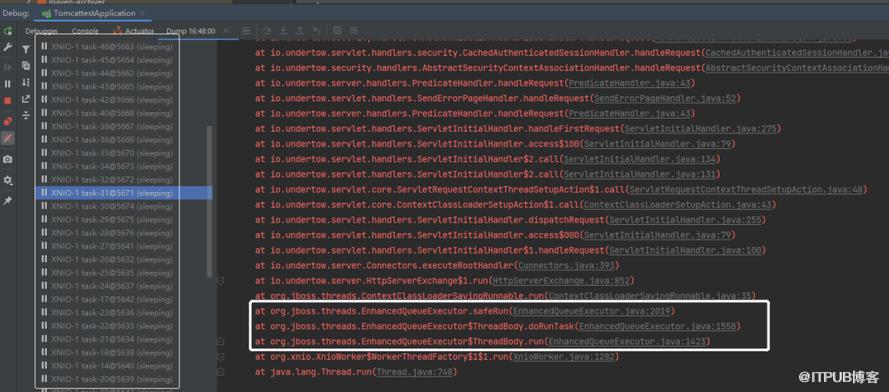
Task: Click the thread list vertical scrollbar
Action: coord(209,201)
